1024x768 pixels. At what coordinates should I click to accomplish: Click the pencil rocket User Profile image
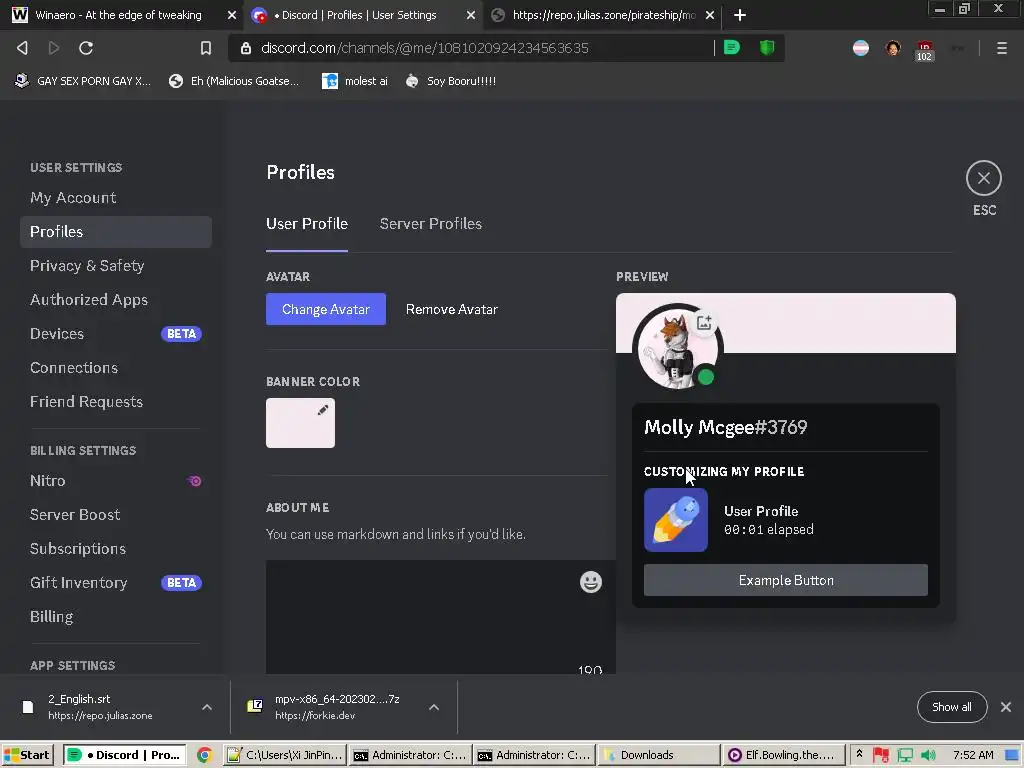[675, 520]
